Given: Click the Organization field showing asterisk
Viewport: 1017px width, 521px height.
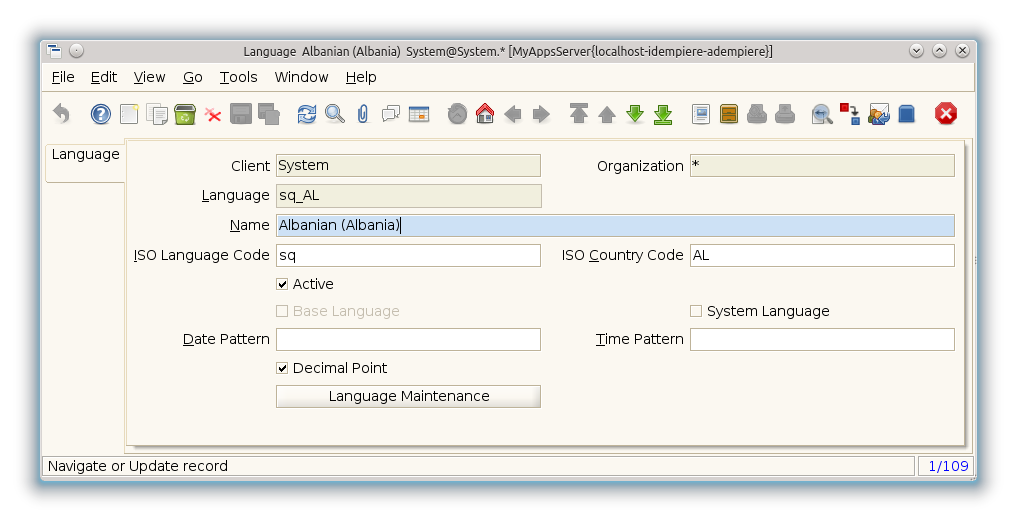Looking at the screenshot, I should (822, 165).
